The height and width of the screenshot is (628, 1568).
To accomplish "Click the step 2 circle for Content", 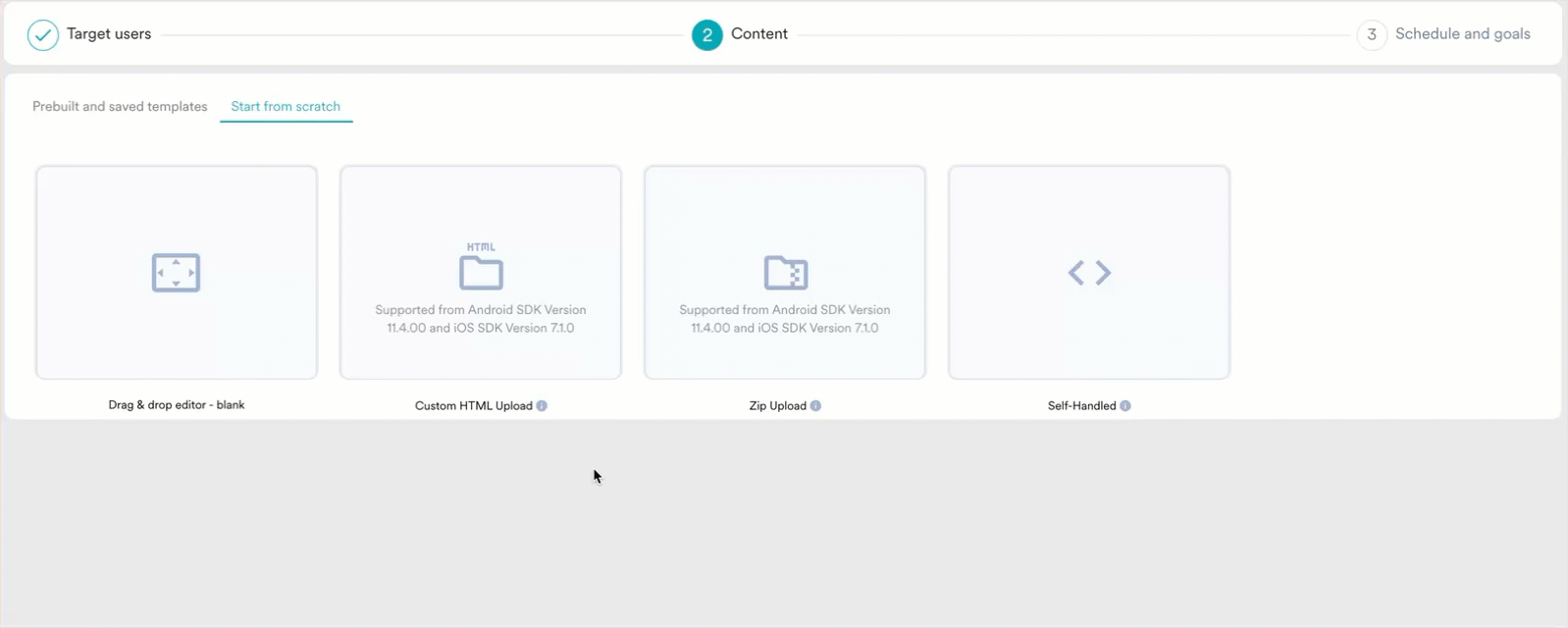I will [x=706, y=34].
